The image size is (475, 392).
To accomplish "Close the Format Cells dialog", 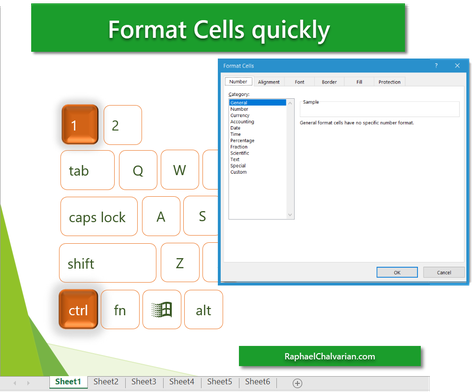I will [x=457, y=66].
